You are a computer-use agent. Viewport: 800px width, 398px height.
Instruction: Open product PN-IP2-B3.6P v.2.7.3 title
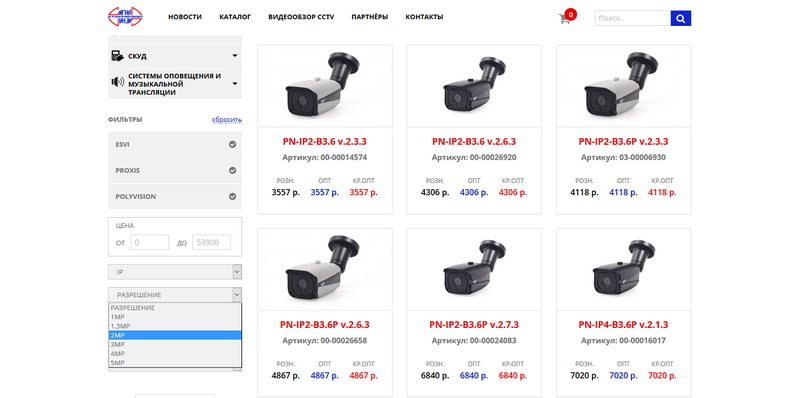pyautogui.click(x=474, y=325)
